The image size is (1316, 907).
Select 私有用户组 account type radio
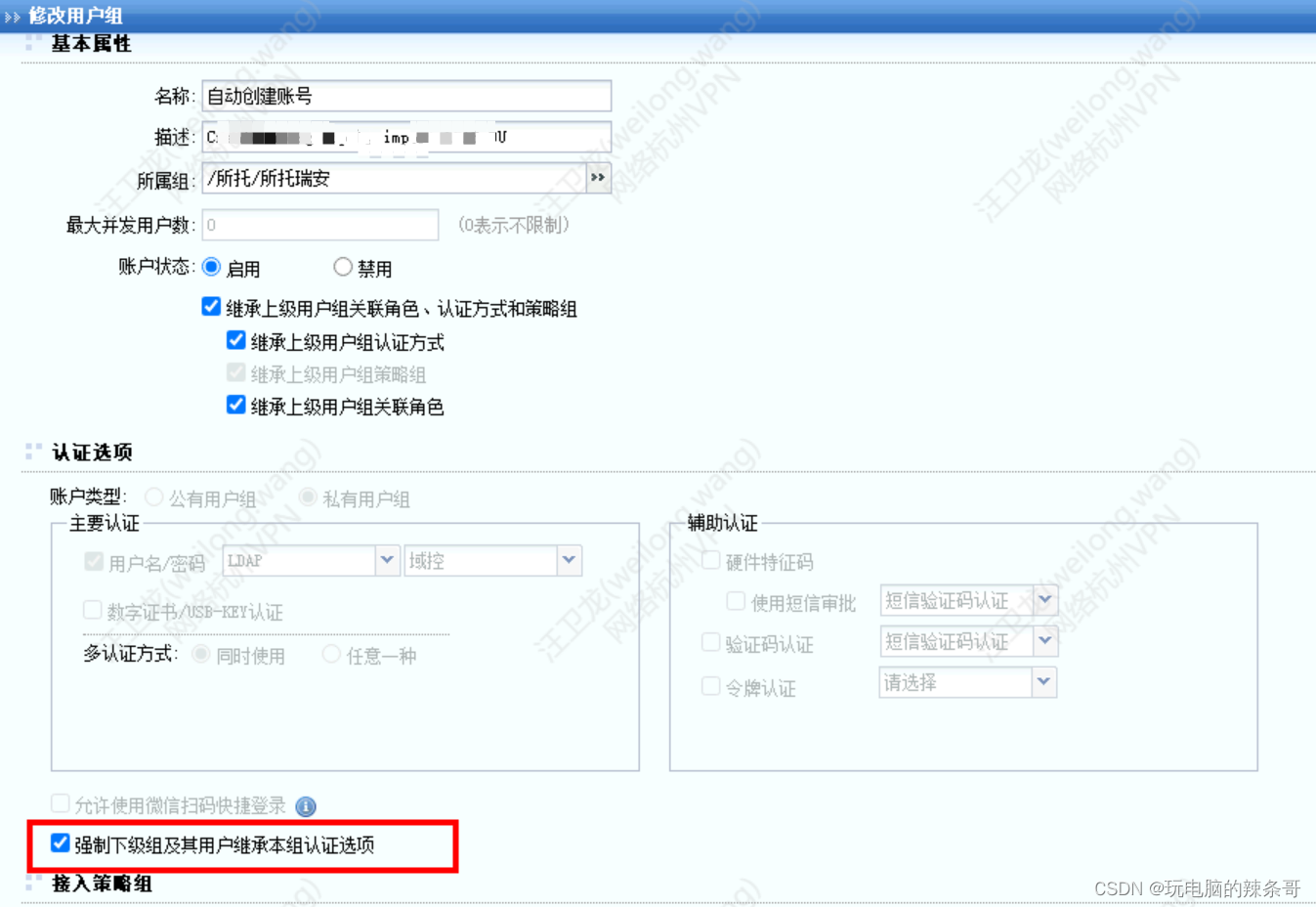pyautogui.click(x=308, y=497)
